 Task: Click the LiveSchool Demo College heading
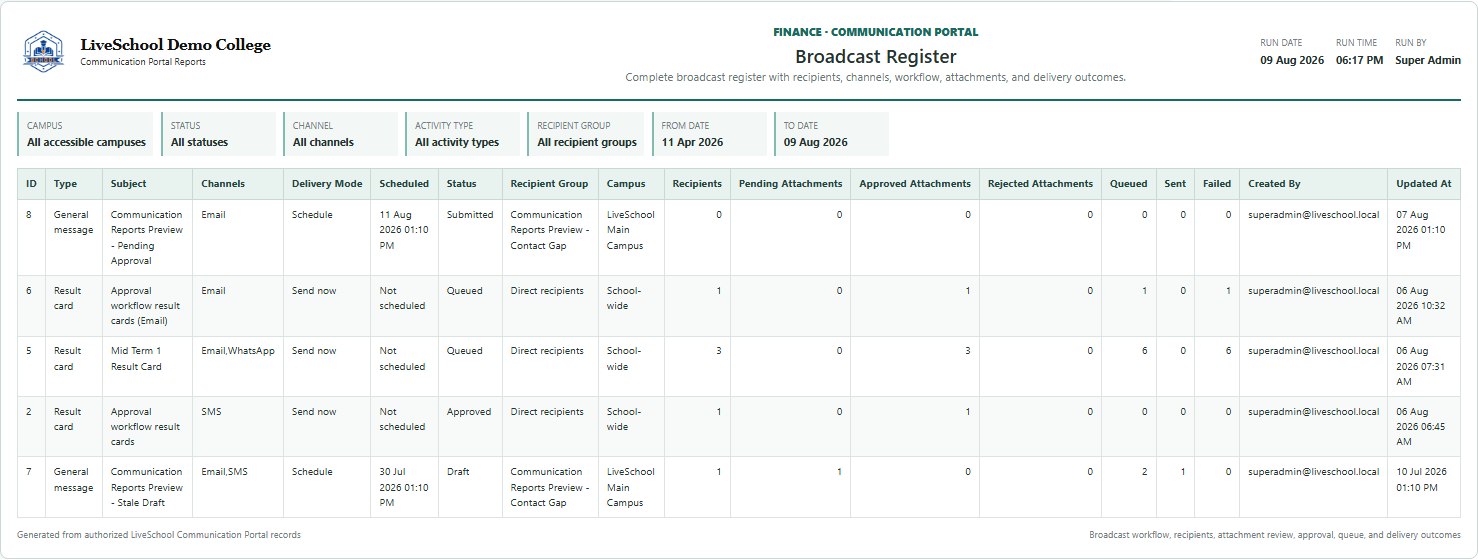(175, 45)
